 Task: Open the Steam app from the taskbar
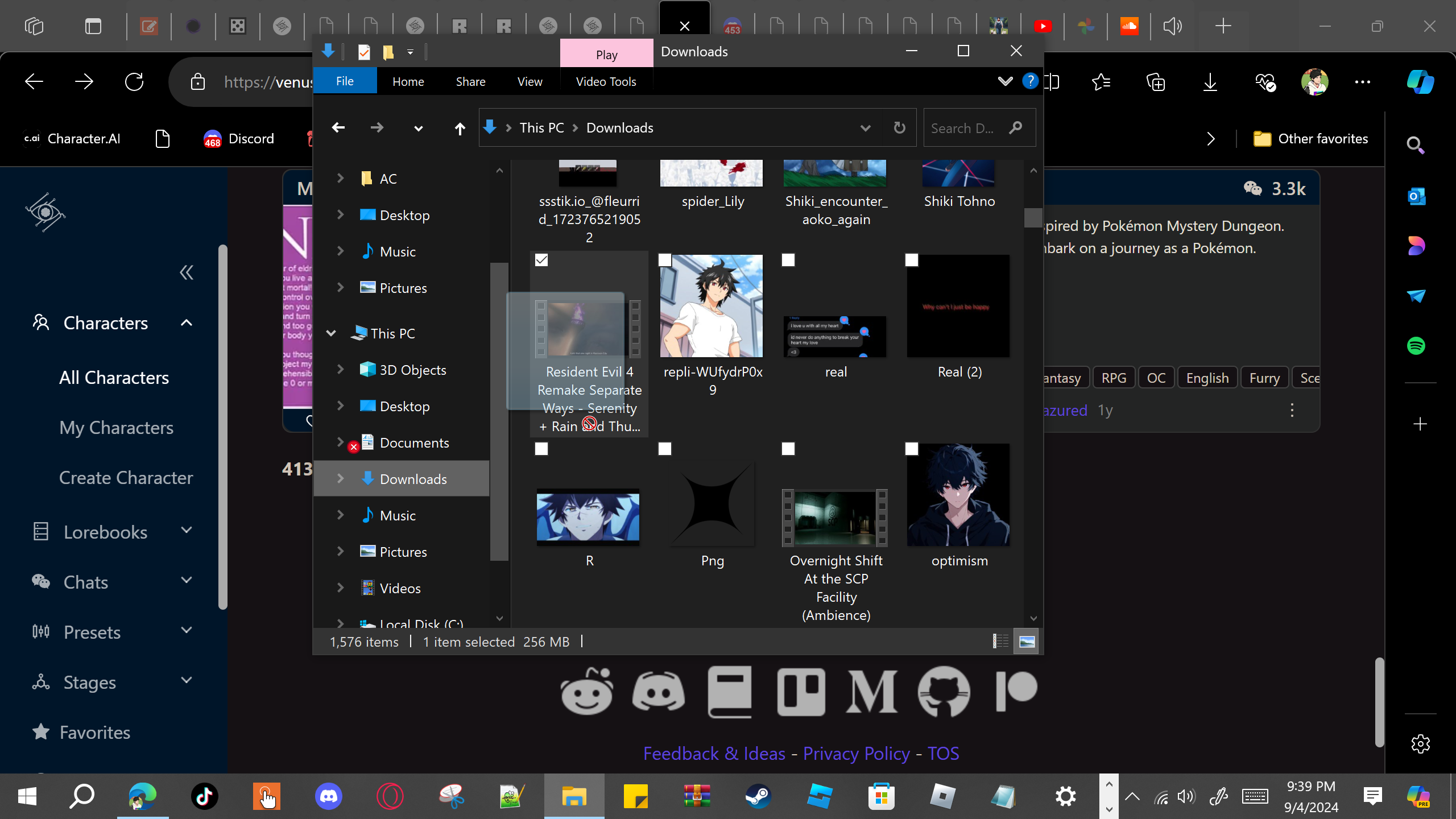[x=758, y=796]
